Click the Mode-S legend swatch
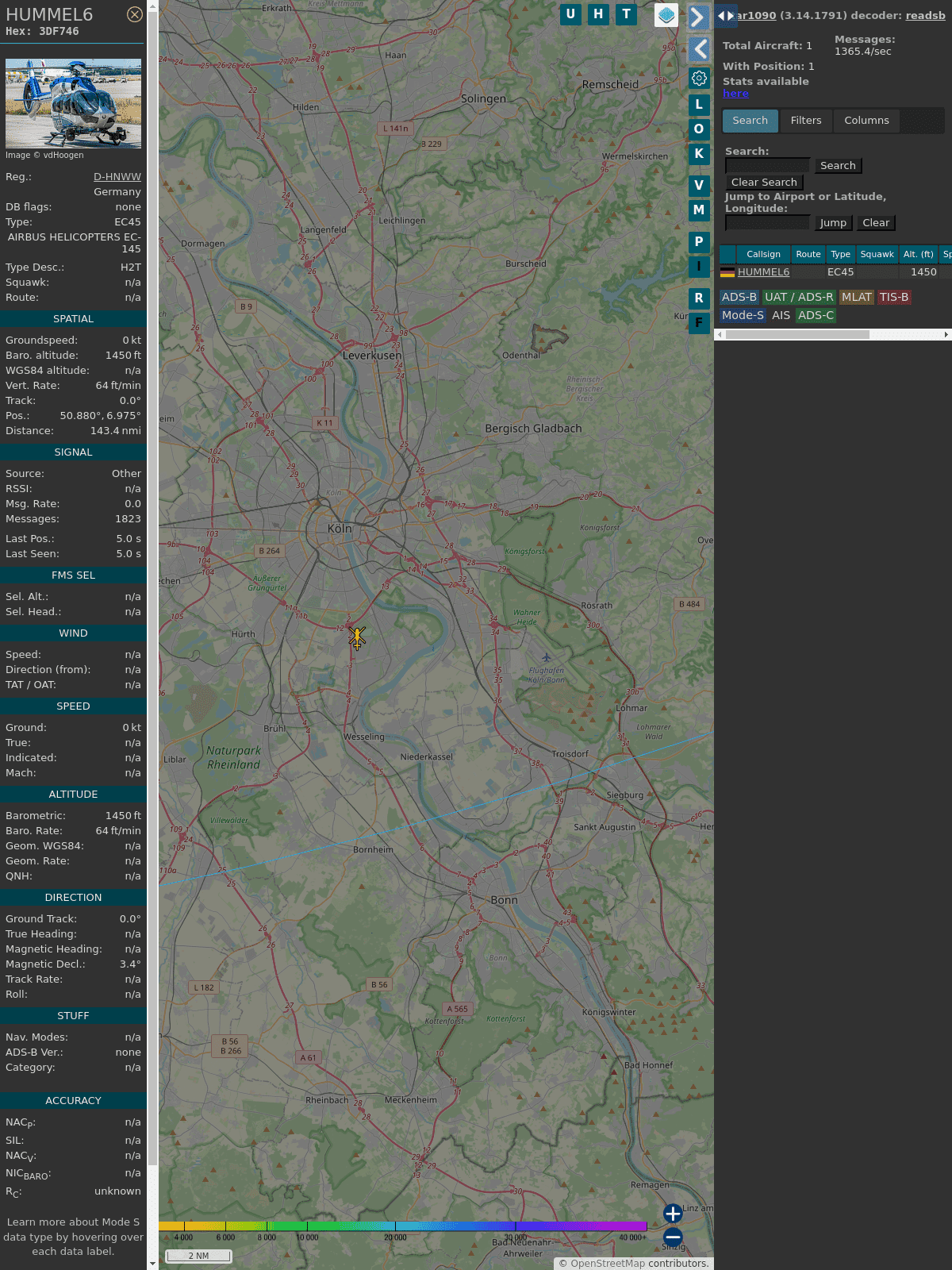Viewport: 952px width, 1270px height. 743,316
